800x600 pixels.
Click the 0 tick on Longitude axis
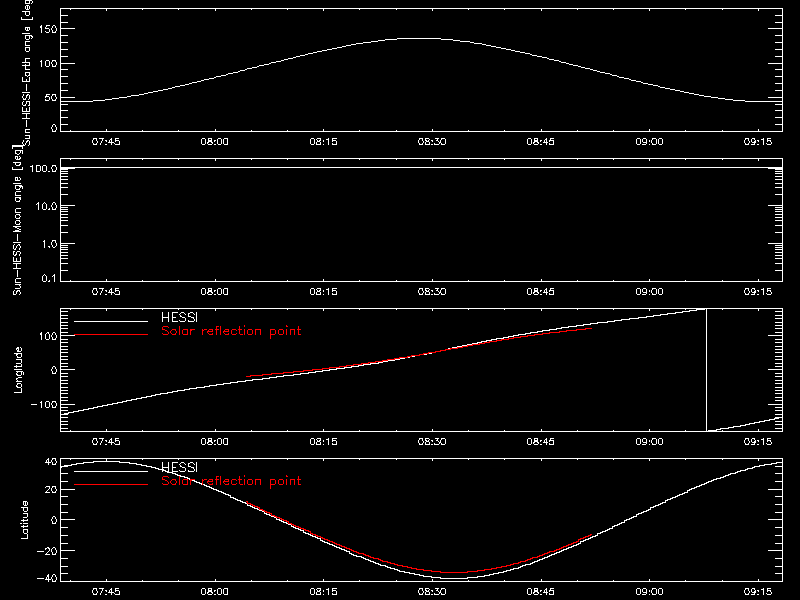click(54, 370)
